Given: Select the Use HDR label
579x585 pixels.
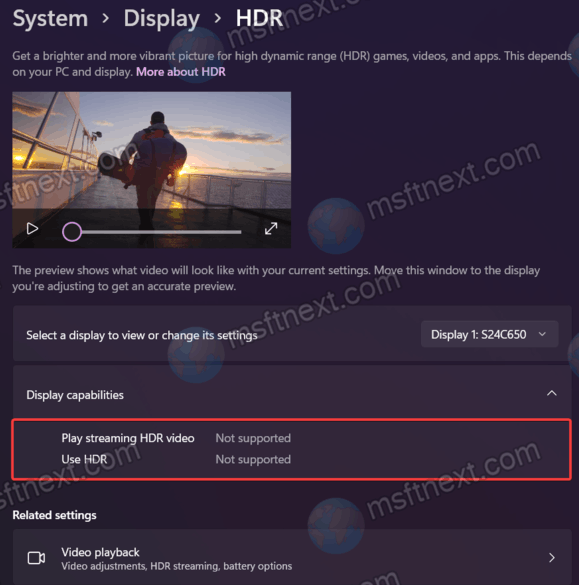Looking at the screenshot, I should point(84,459).
